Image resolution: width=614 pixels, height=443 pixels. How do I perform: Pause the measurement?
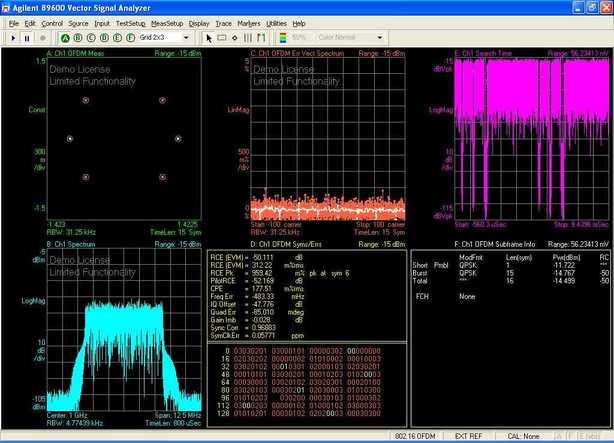coord(27,38)
